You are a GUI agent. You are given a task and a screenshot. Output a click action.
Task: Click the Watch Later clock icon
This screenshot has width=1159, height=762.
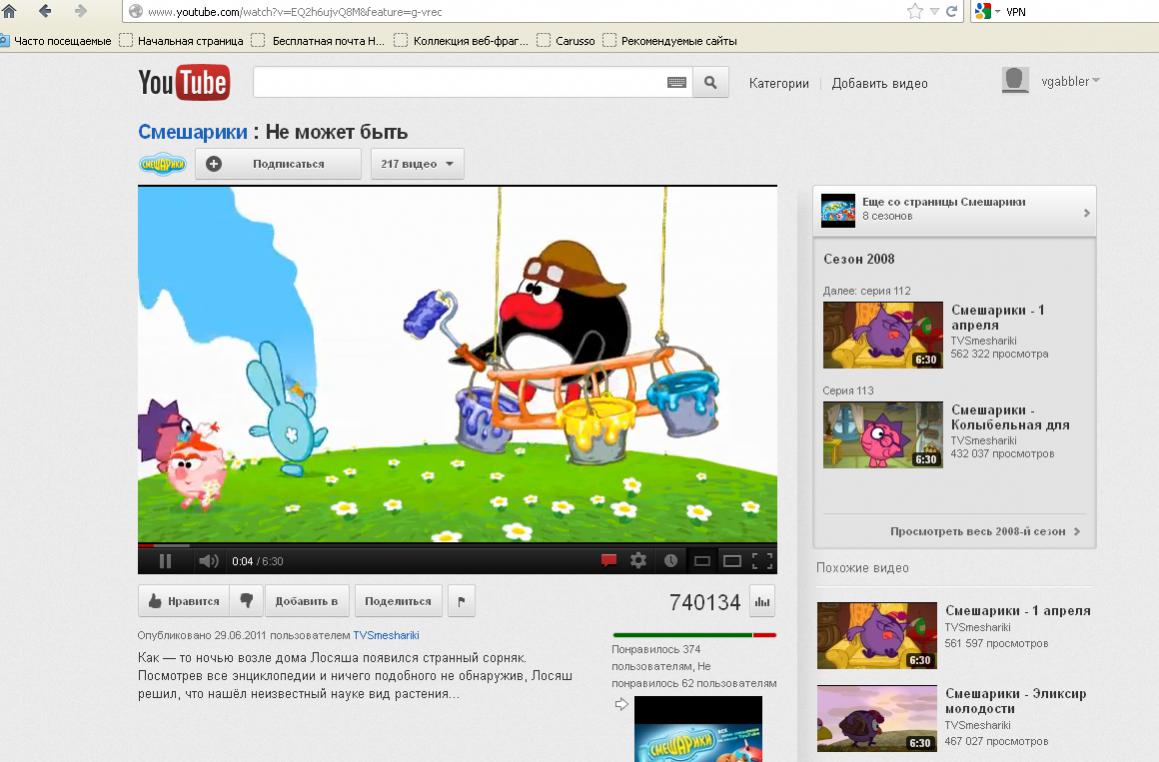tap(670, 561)
